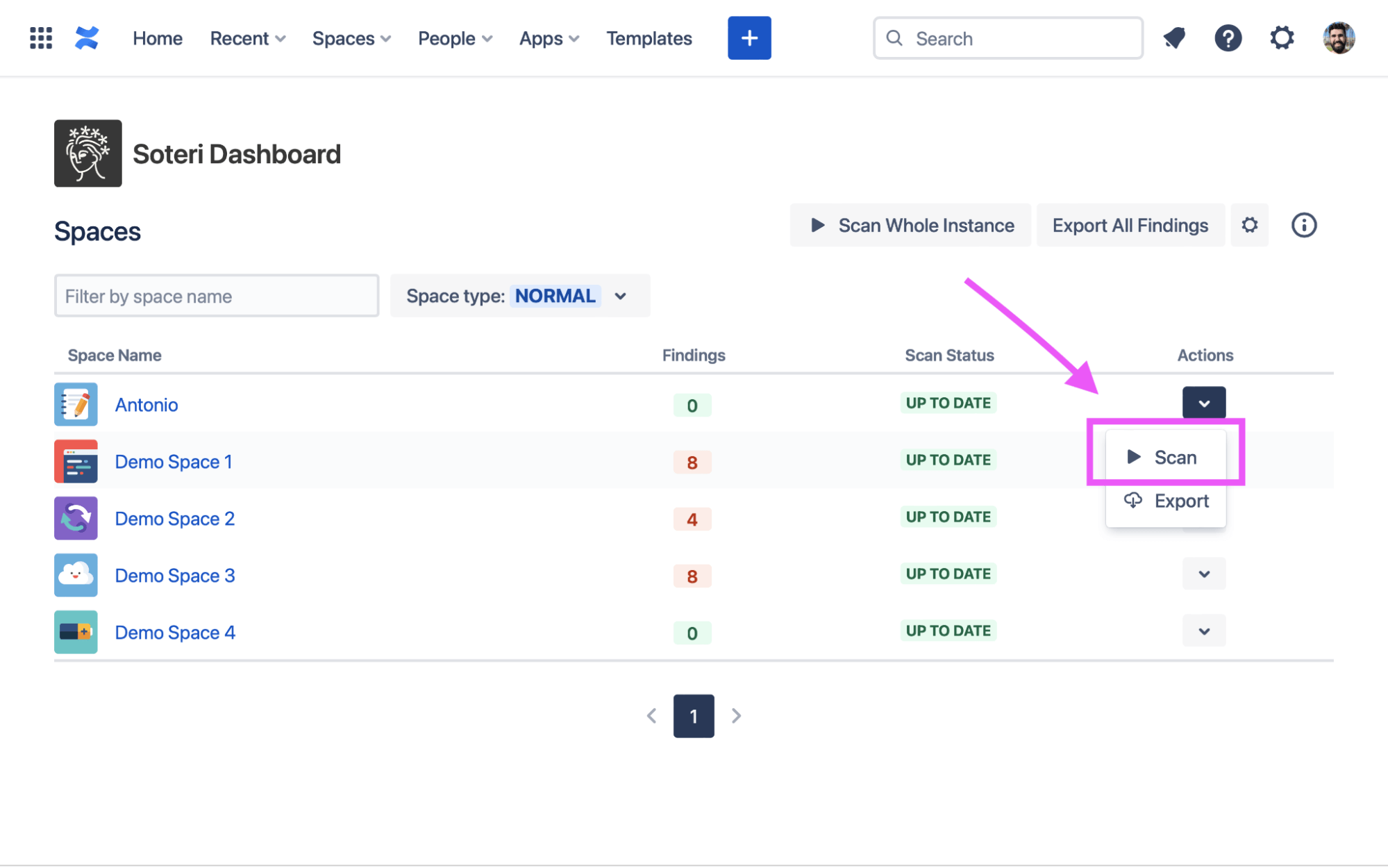Click Export All Findings
The width and height of the screenshot is (1388, 868).
pyautogui.click(x=1130, y=225)
